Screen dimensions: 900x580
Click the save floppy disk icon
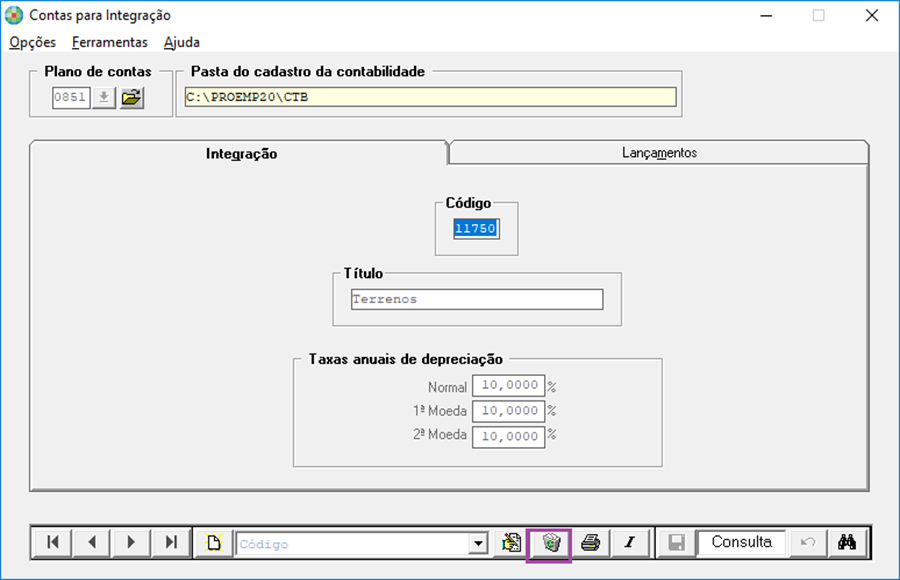coord(677,542)
